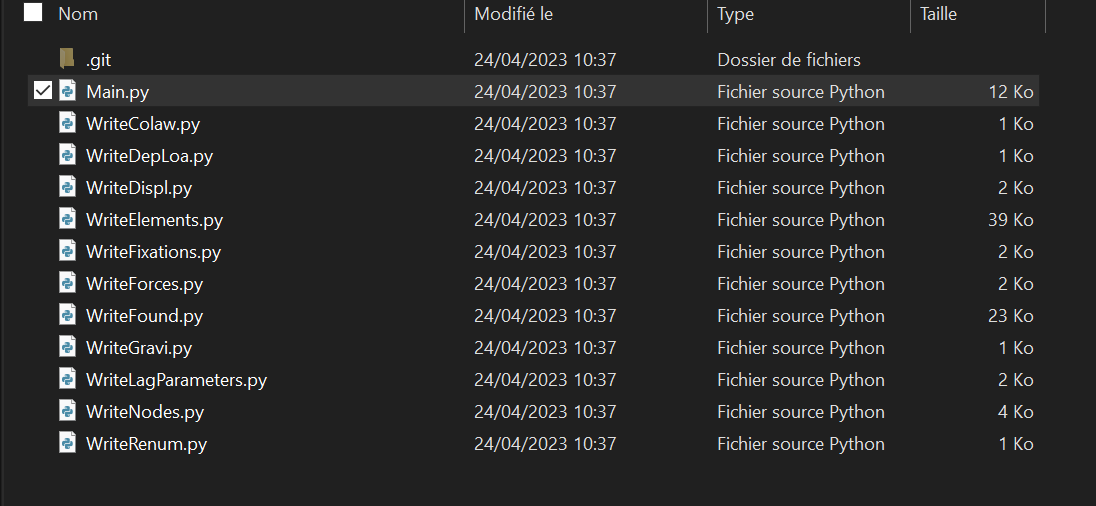Click the Python icon beside WriteRenum.py
The width and height of the screenshot is (1096, 506).
coord(67,443)
